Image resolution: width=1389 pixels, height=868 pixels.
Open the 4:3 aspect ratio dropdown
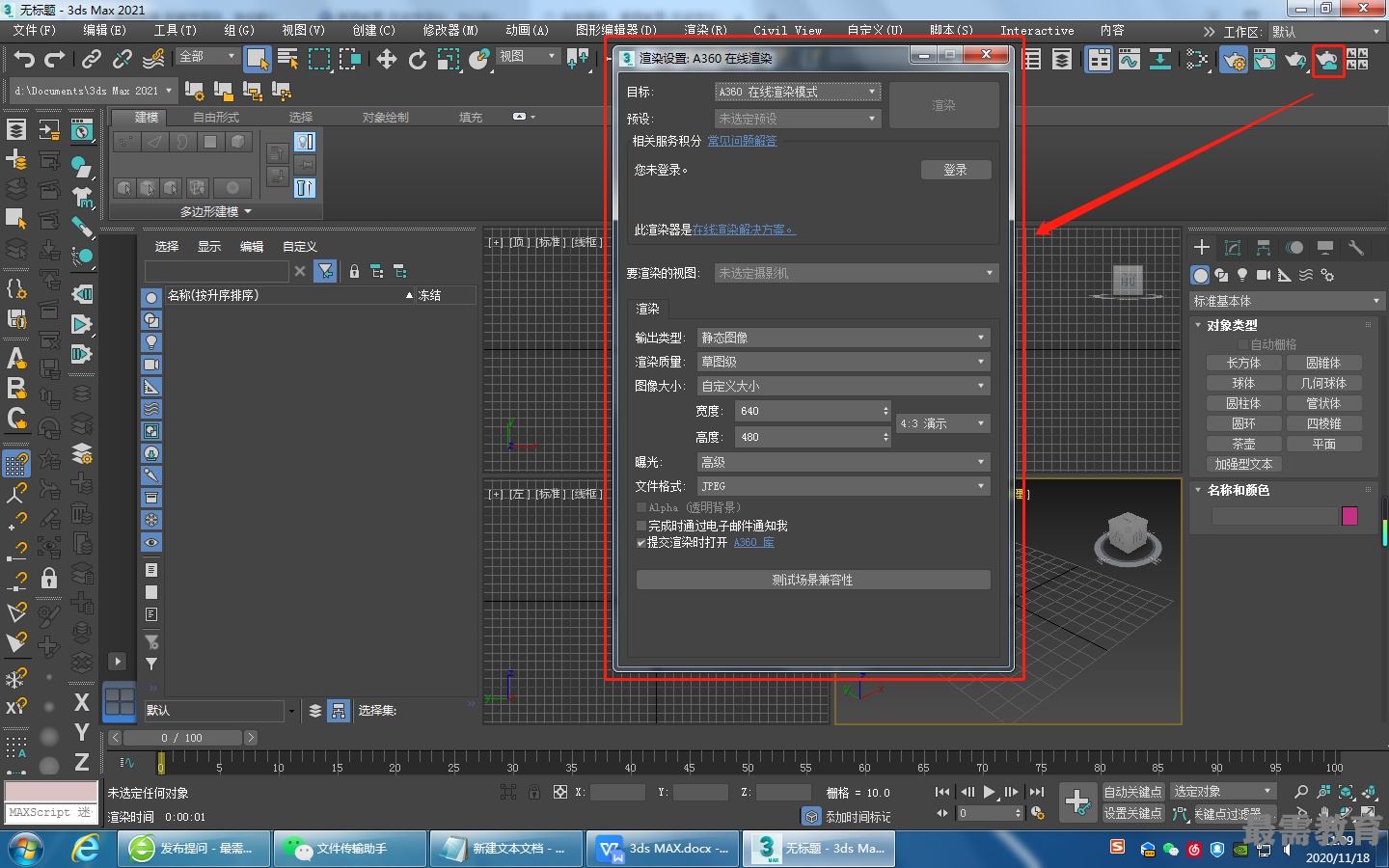pyautogui.click(x=943, y=423)
